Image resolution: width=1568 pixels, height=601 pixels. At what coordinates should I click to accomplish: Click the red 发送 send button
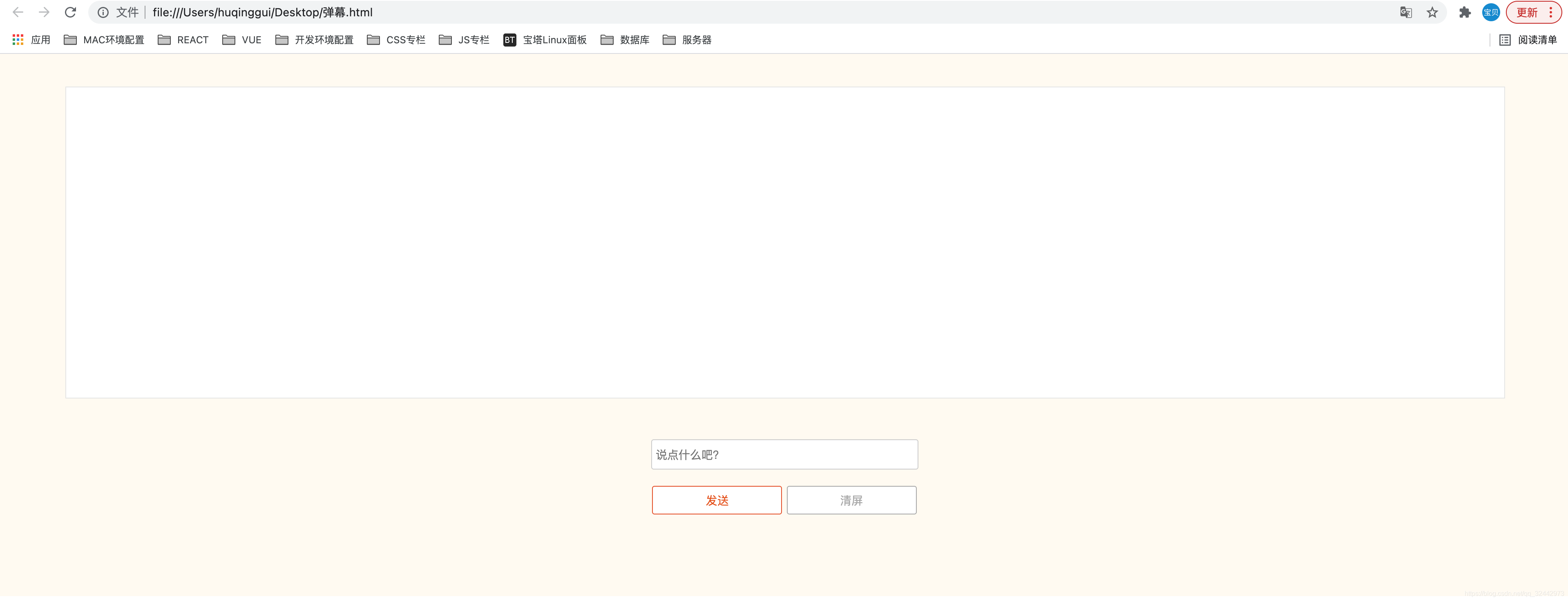coord(717,500)
